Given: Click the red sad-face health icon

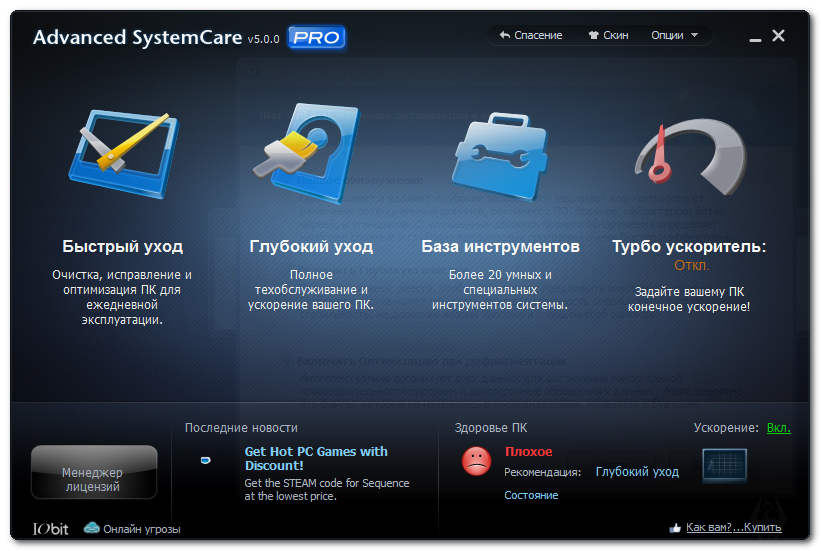Looking at the screenshot, I should [x=476, y=461].
